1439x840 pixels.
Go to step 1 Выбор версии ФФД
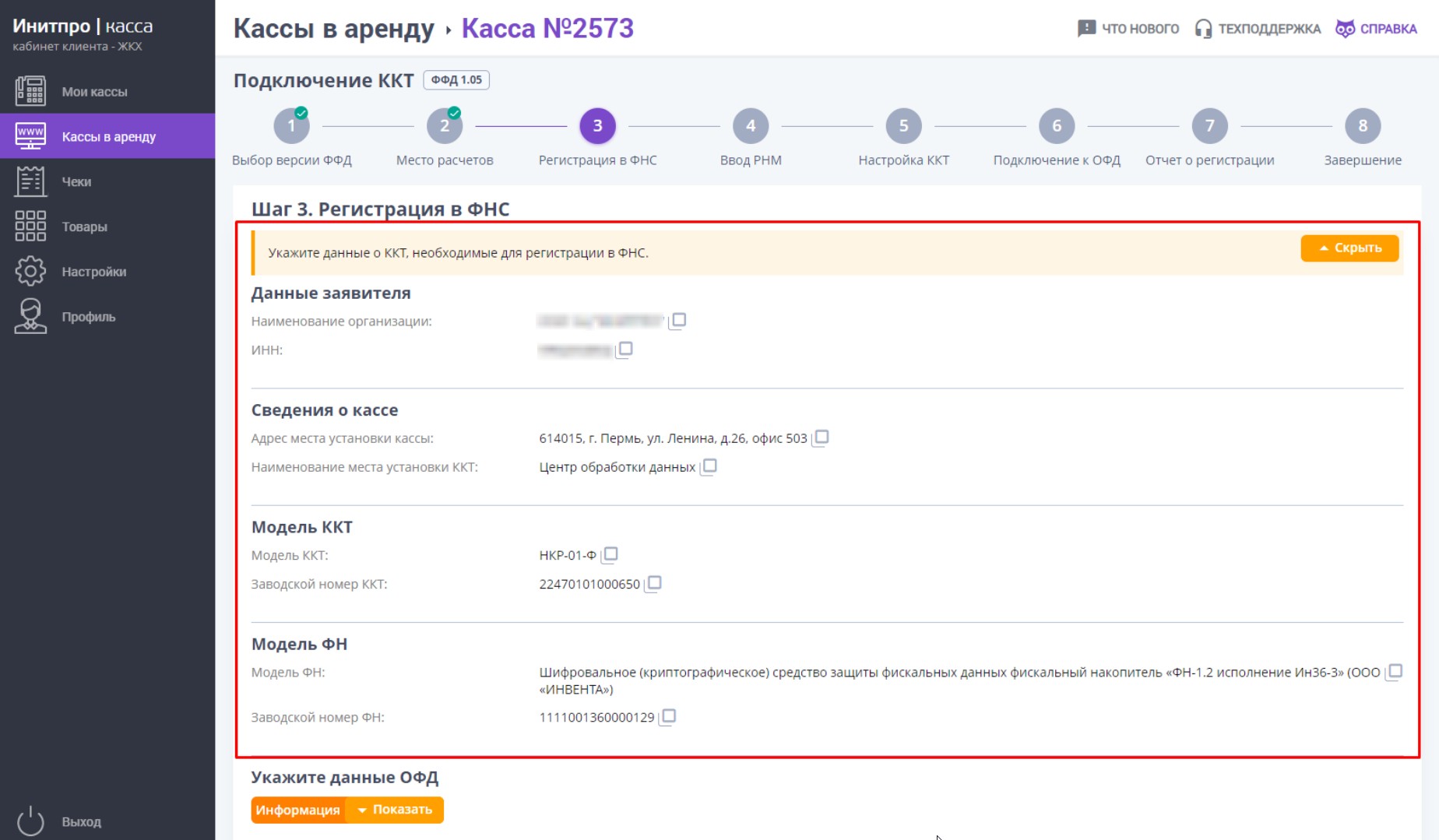pyautogui.click(x=292, y=126)
